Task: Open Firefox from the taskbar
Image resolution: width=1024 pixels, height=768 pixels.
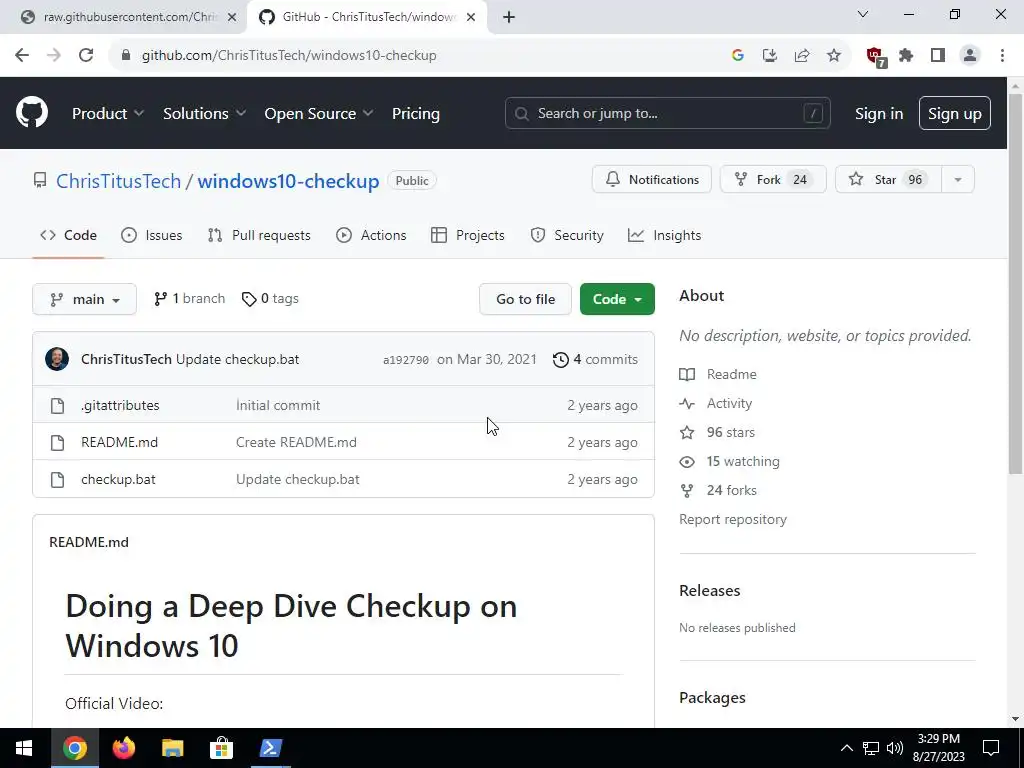Action: coord(123,748)
